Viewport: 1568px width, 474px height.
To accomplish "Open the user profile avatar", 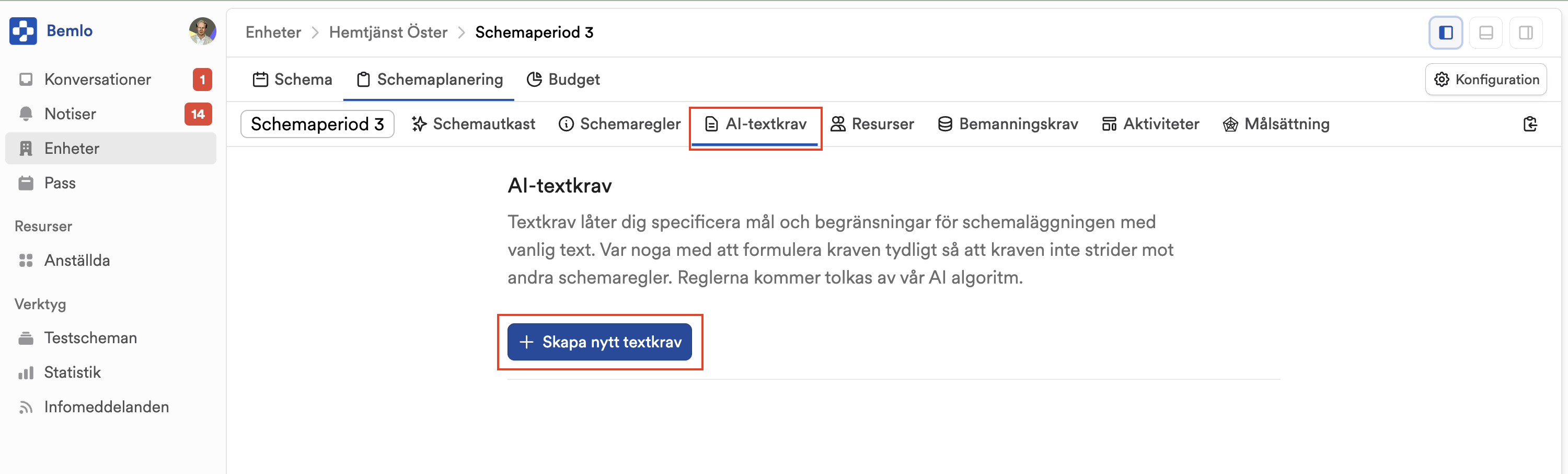I will point(202,31).
